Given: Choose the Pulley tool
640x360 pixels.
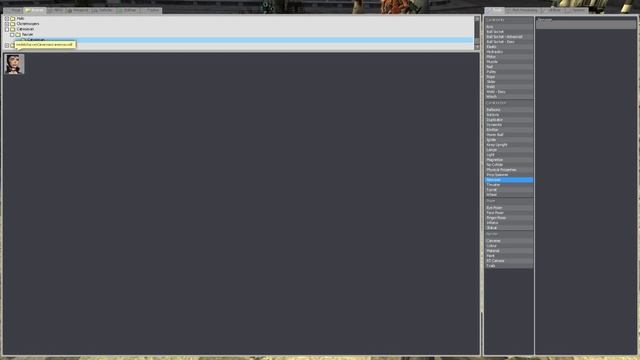Looking at the screenshot, I should coord(509,72).
